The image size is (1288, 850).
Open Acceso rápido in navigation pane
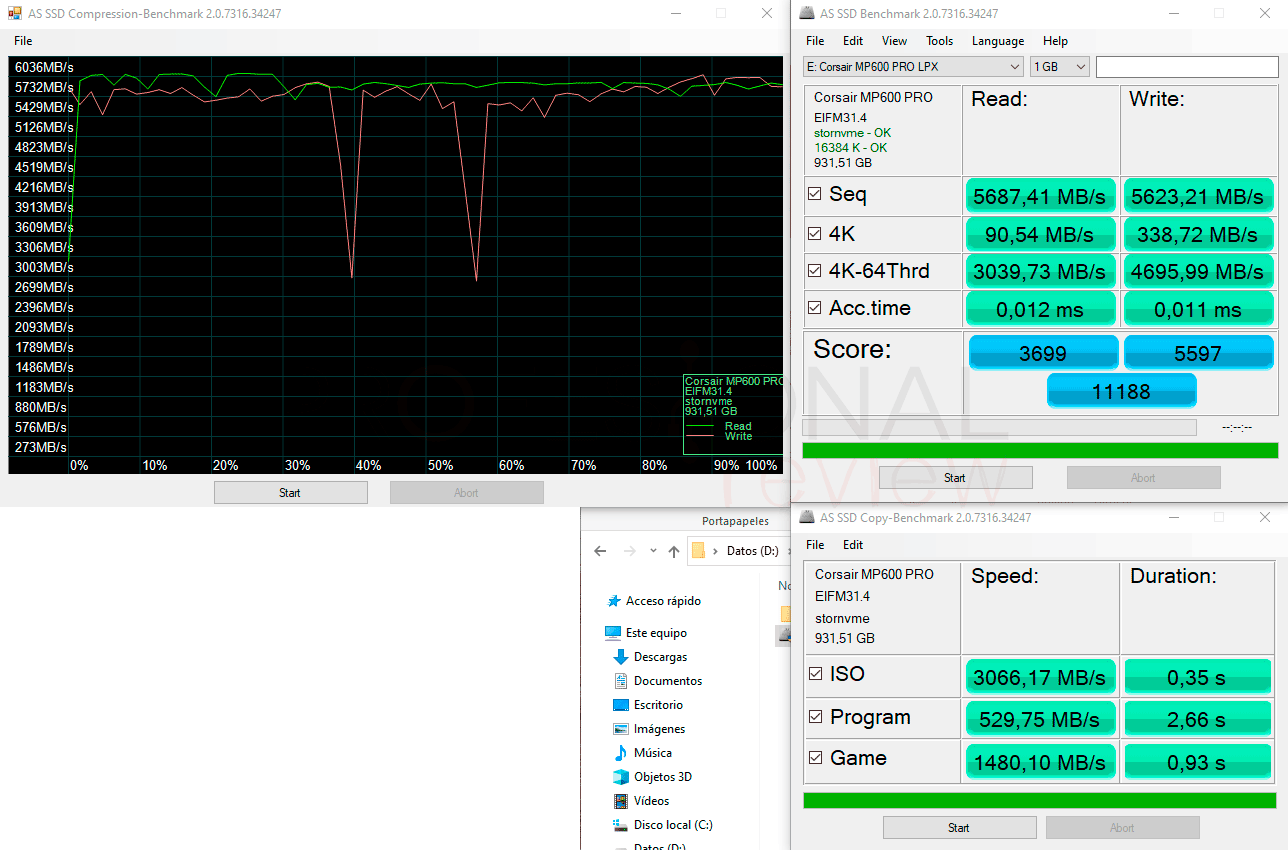tap(663, 601)
